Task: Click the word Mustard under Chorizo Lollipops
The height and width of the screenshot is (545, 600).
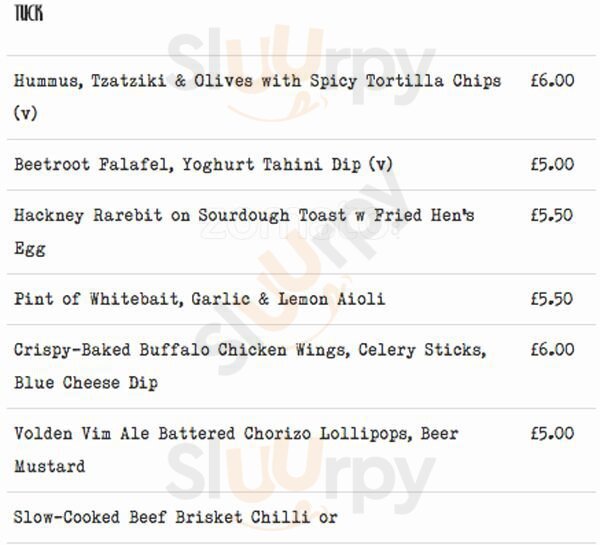Action: [49, 467]
